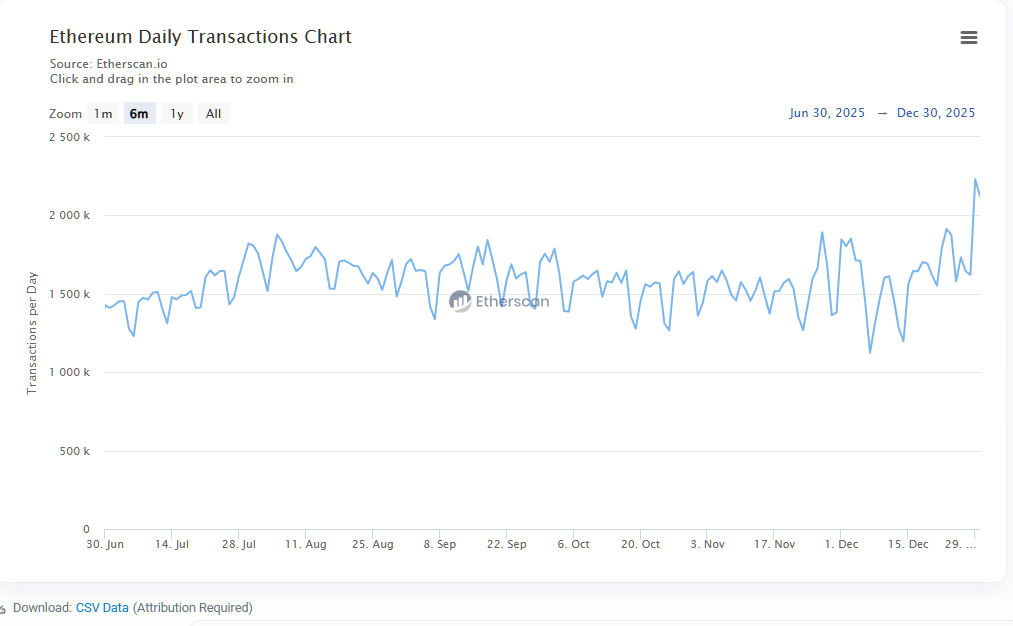The width and height of the screenshot is (1013, 626).
Task: Select the 1m zoom range
Action: [x=102, y=113]
